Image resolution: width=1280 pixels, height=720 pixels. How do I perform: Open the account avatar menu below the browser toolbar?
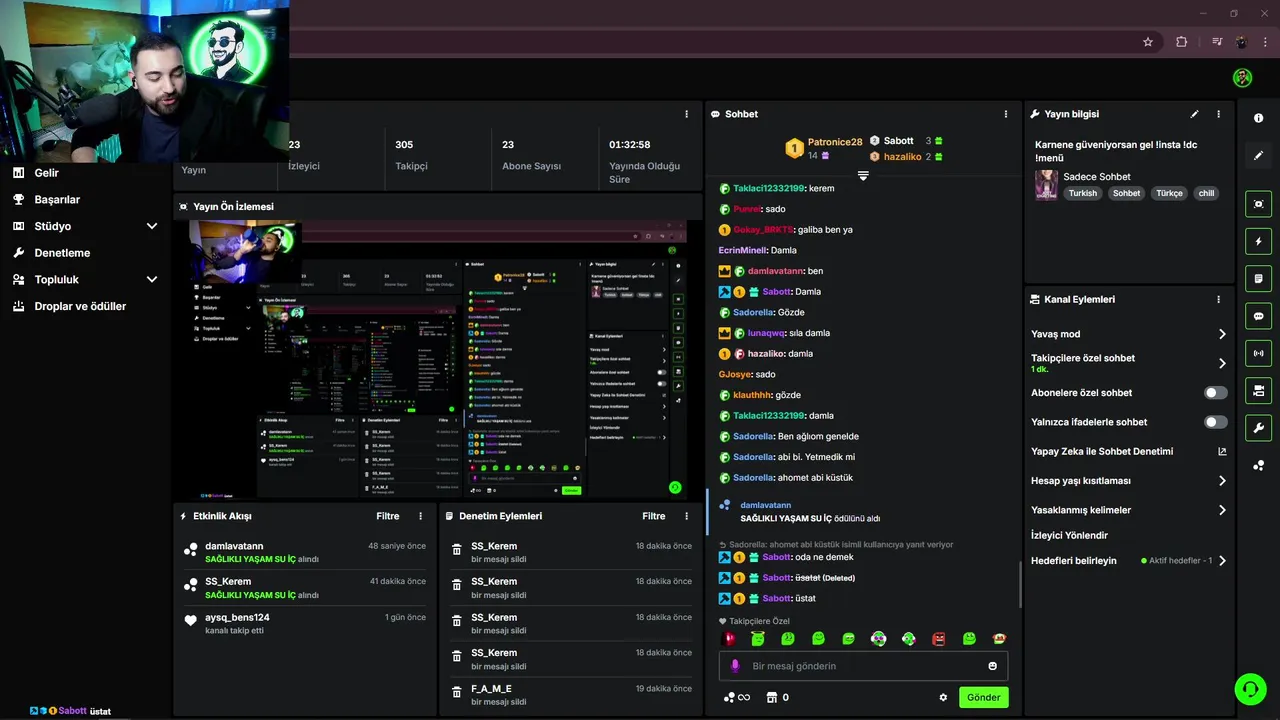tap(1242, 78)
